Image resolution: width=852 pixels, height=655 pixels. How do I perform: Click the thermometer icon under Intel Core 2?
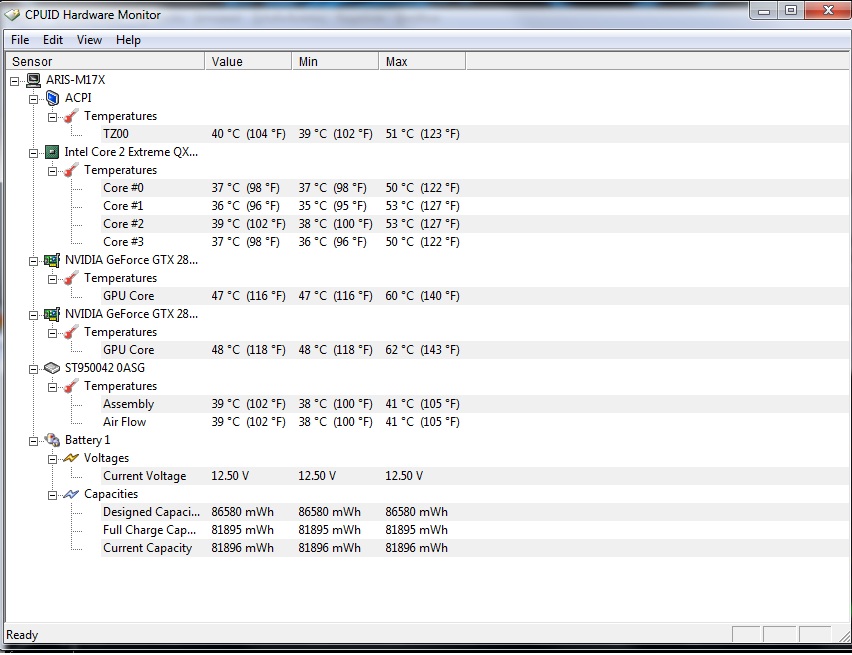tap(71, 170)
